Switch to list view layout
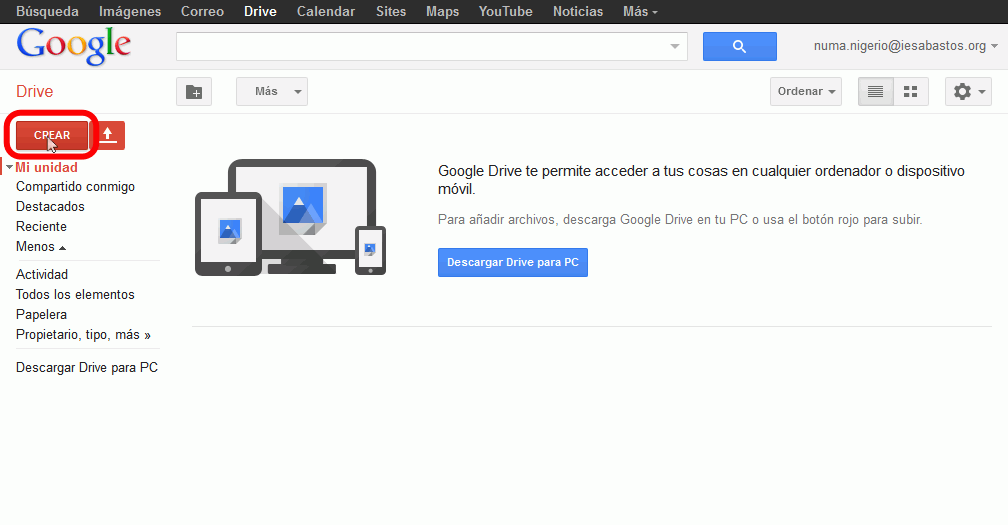 875,92
